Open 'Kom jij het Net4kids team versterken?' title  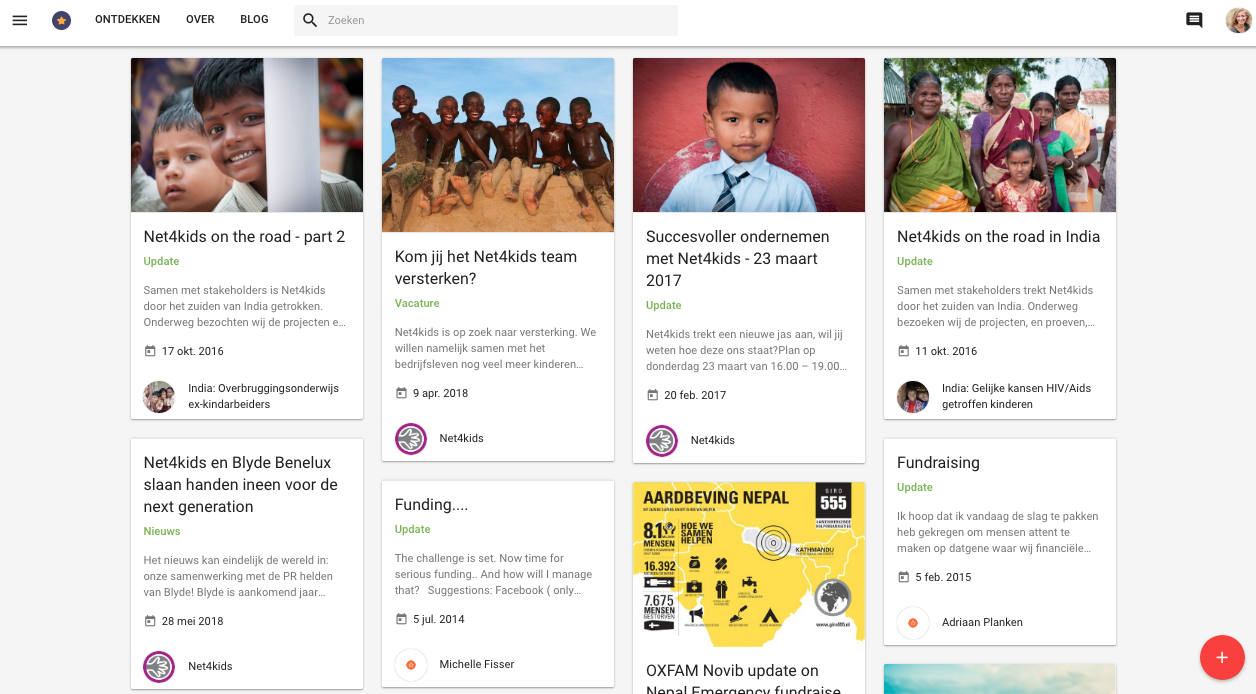tap(486, 268)
